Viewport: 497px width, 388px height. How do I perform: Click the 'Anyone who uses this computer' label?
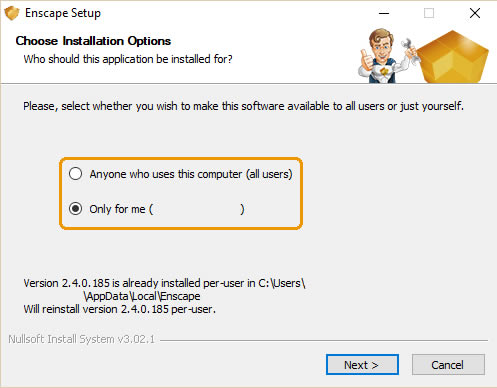pos(191,174)
